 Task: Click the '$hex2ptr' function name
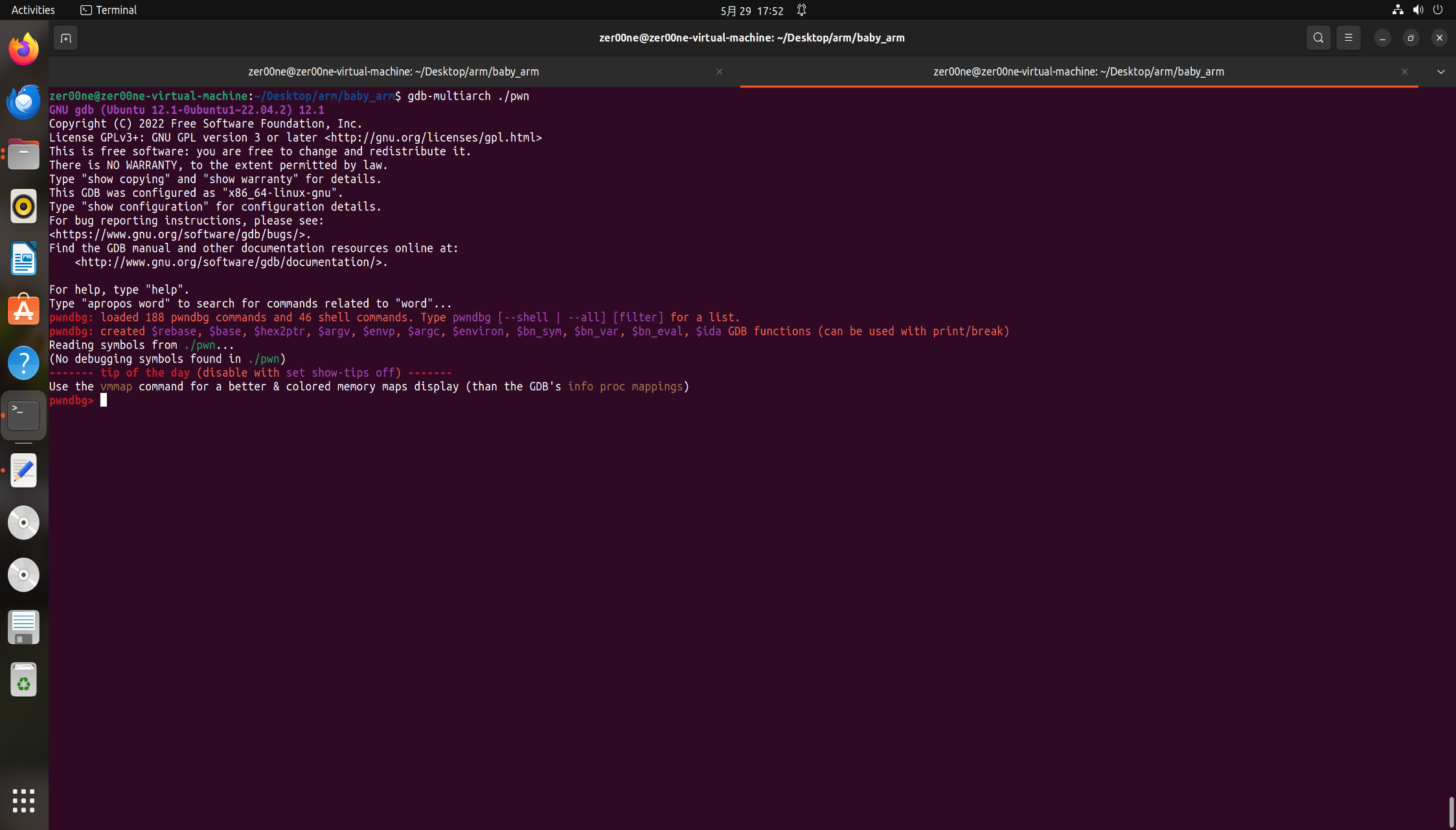pos(279,331)
